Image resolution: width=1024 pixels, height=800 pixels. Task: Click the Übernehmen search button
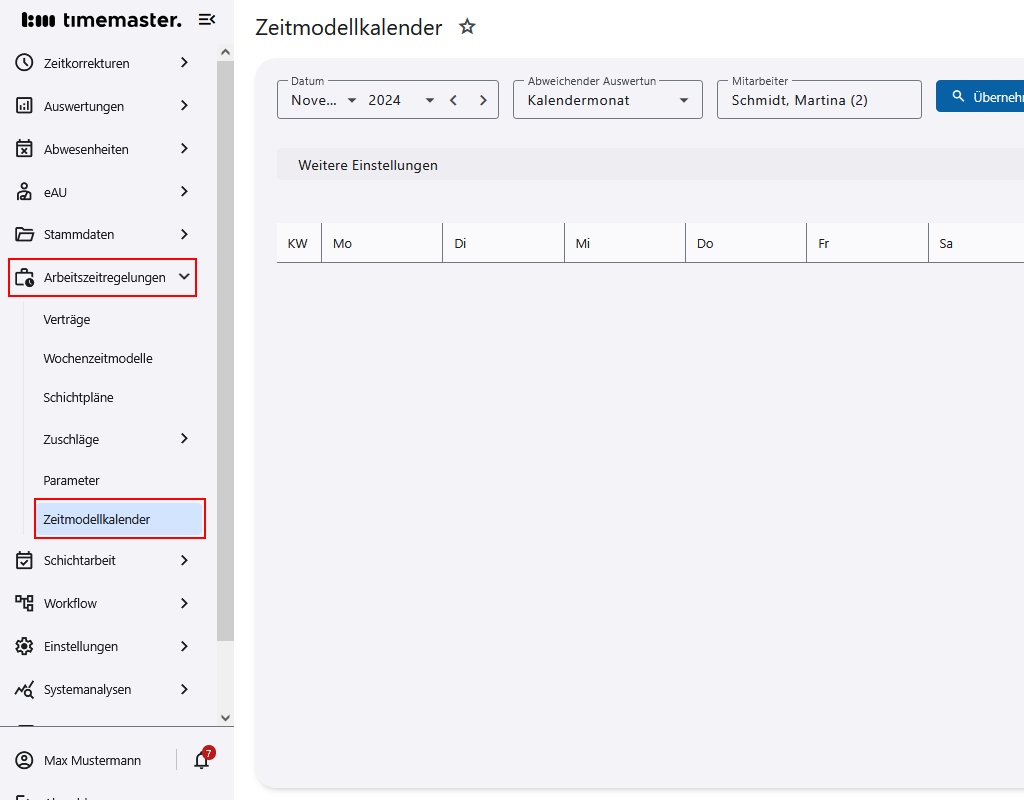point(985,96)
